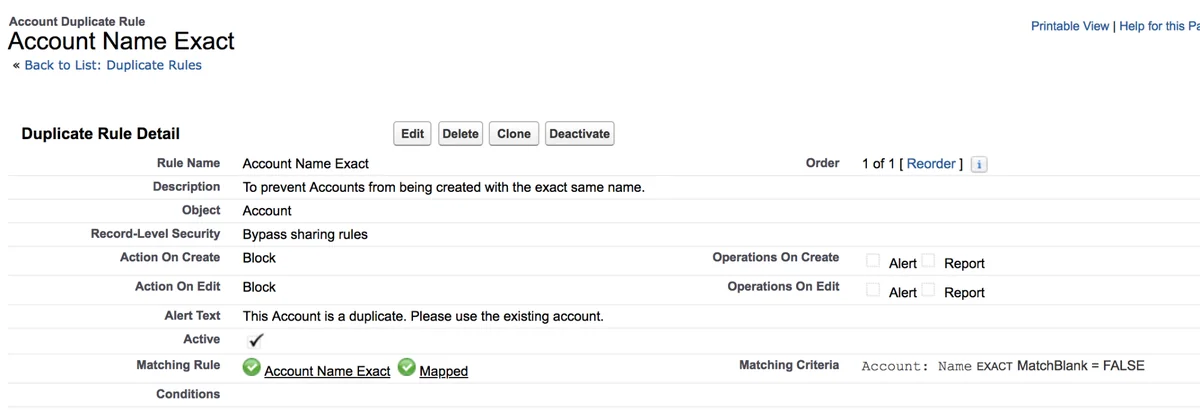Click the Edit button
The height and width of the screenshot is (410, 1200).
(x=413, y=134)
